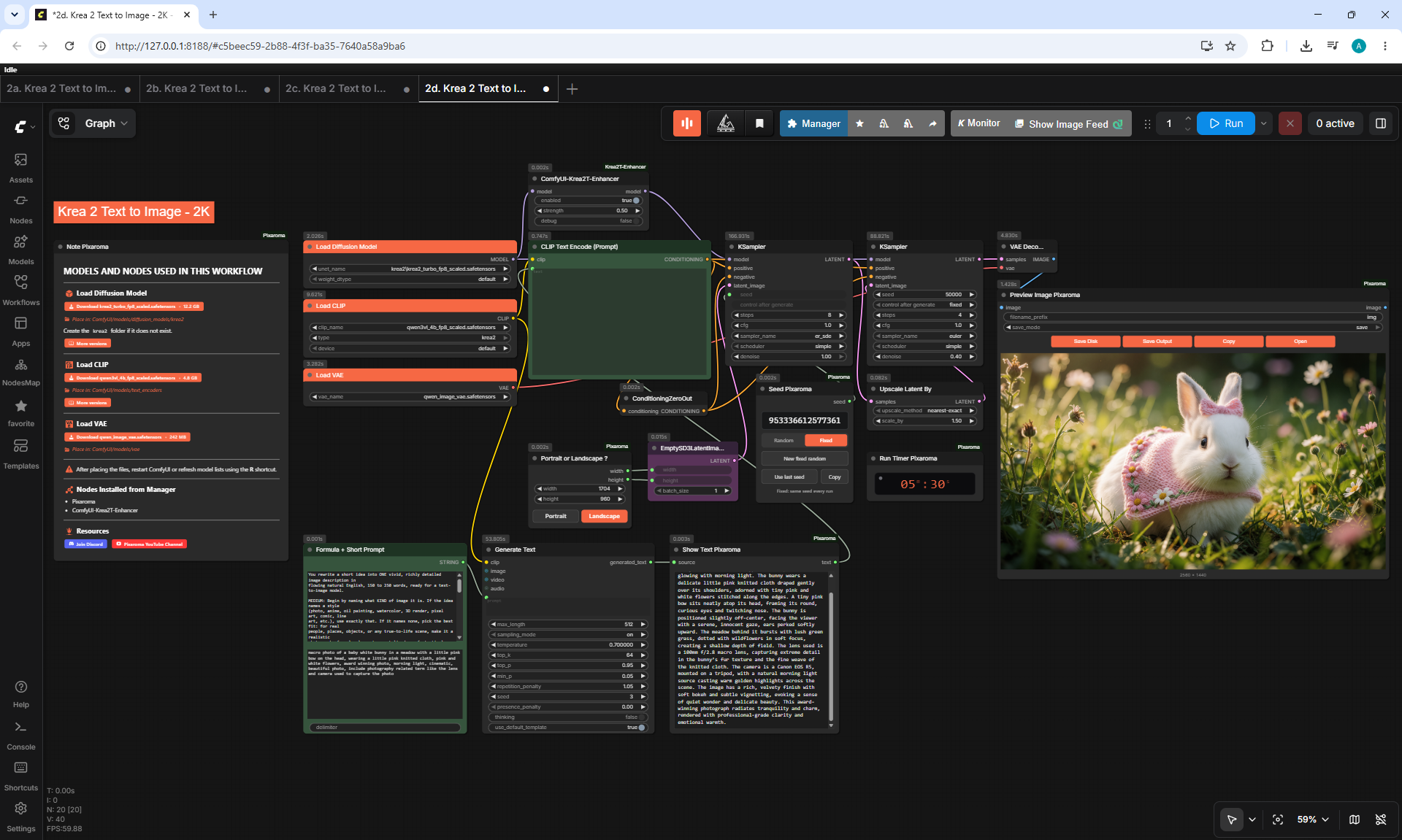
Task: Select Random seed mode
Action: (x=784, y=441)
